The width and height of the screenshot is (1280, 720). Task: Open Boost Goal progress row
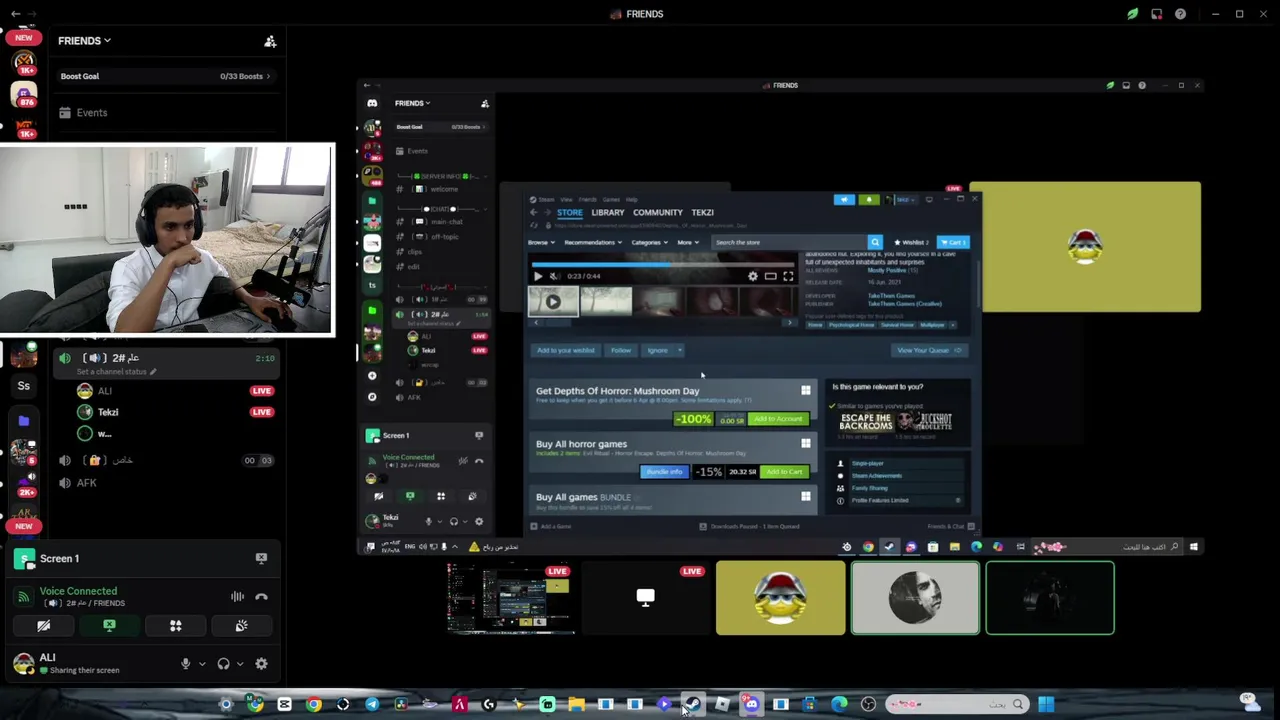164,76
